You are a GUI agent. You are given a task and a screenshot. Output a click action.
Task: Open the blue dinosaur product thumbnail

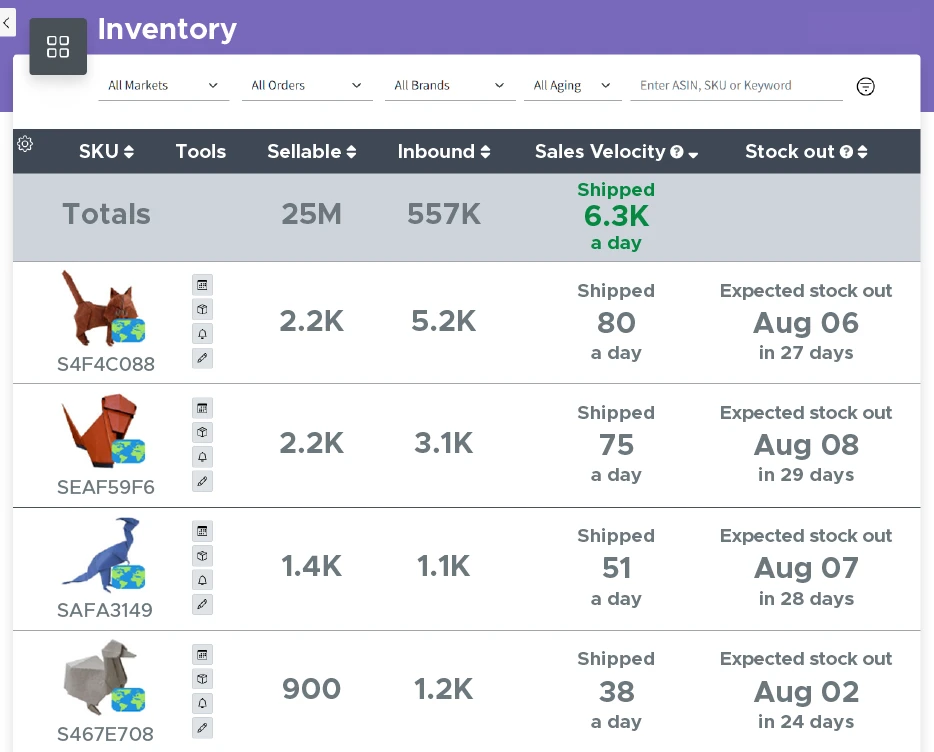[103, 555]
